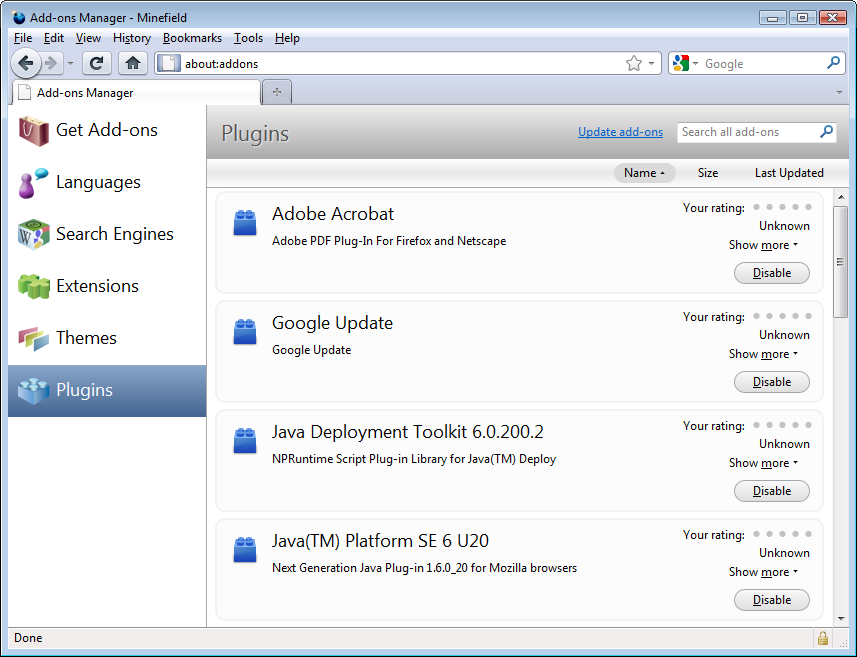The width and height of the screenshot is (857, 657).
Task: Open the Edit menu
Action: [54, 38]
